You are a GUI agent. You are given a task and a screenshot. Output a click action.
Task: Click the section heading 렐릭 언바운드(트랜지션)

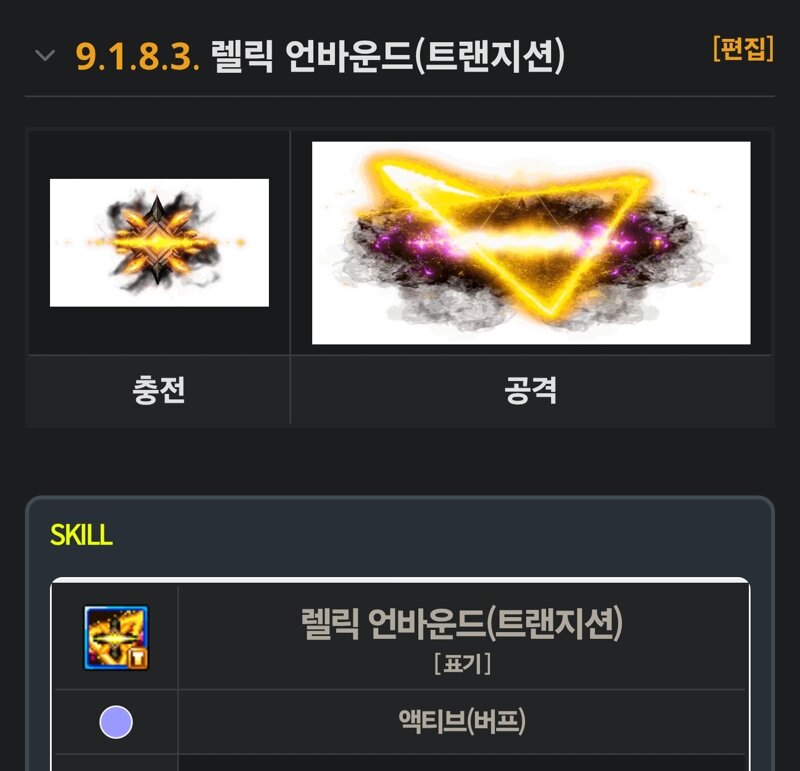click(x=388, y=56)
